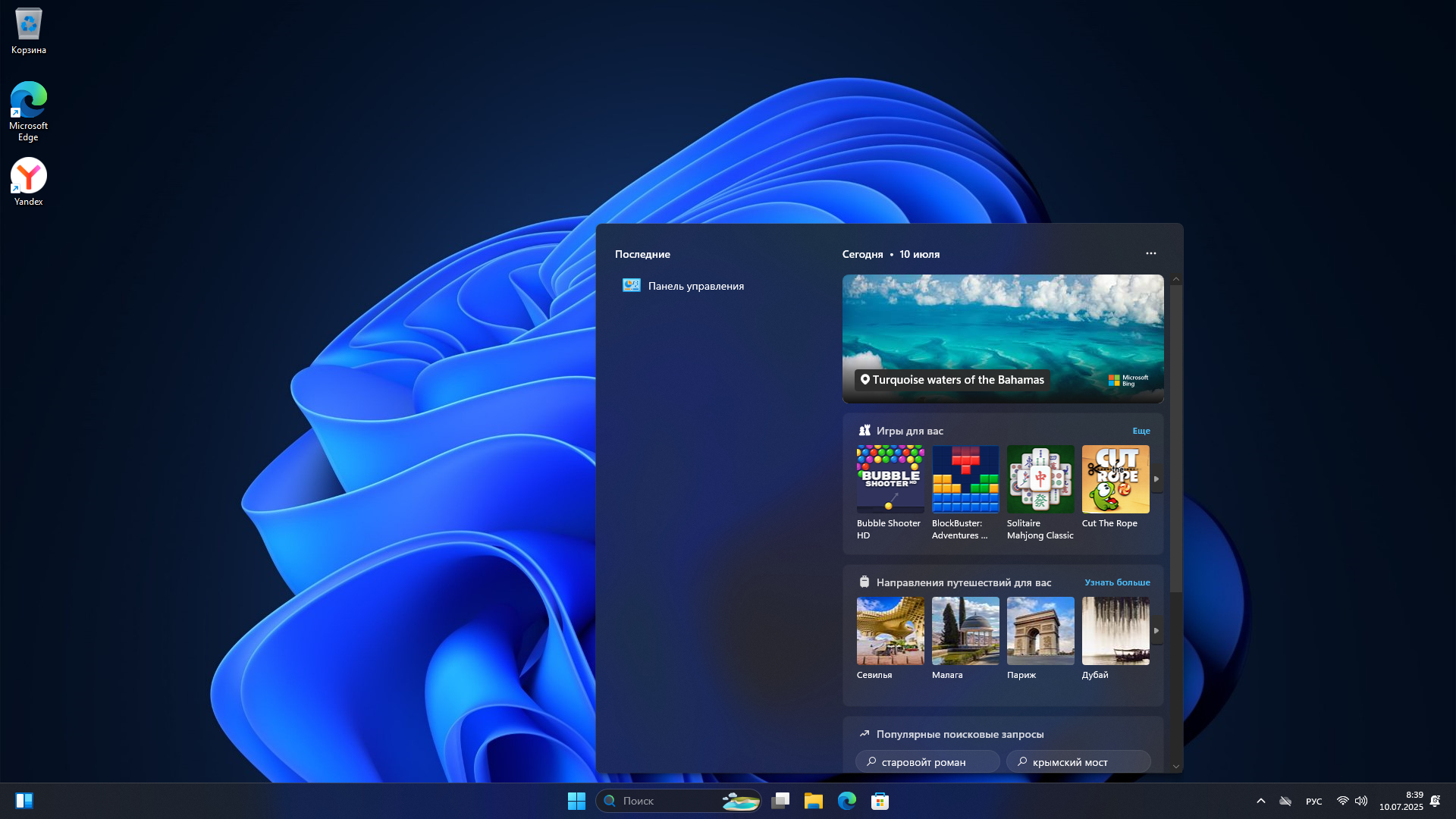Show hidden icons with the tray chevron
1456x819 pixels.
(1261, 801)
